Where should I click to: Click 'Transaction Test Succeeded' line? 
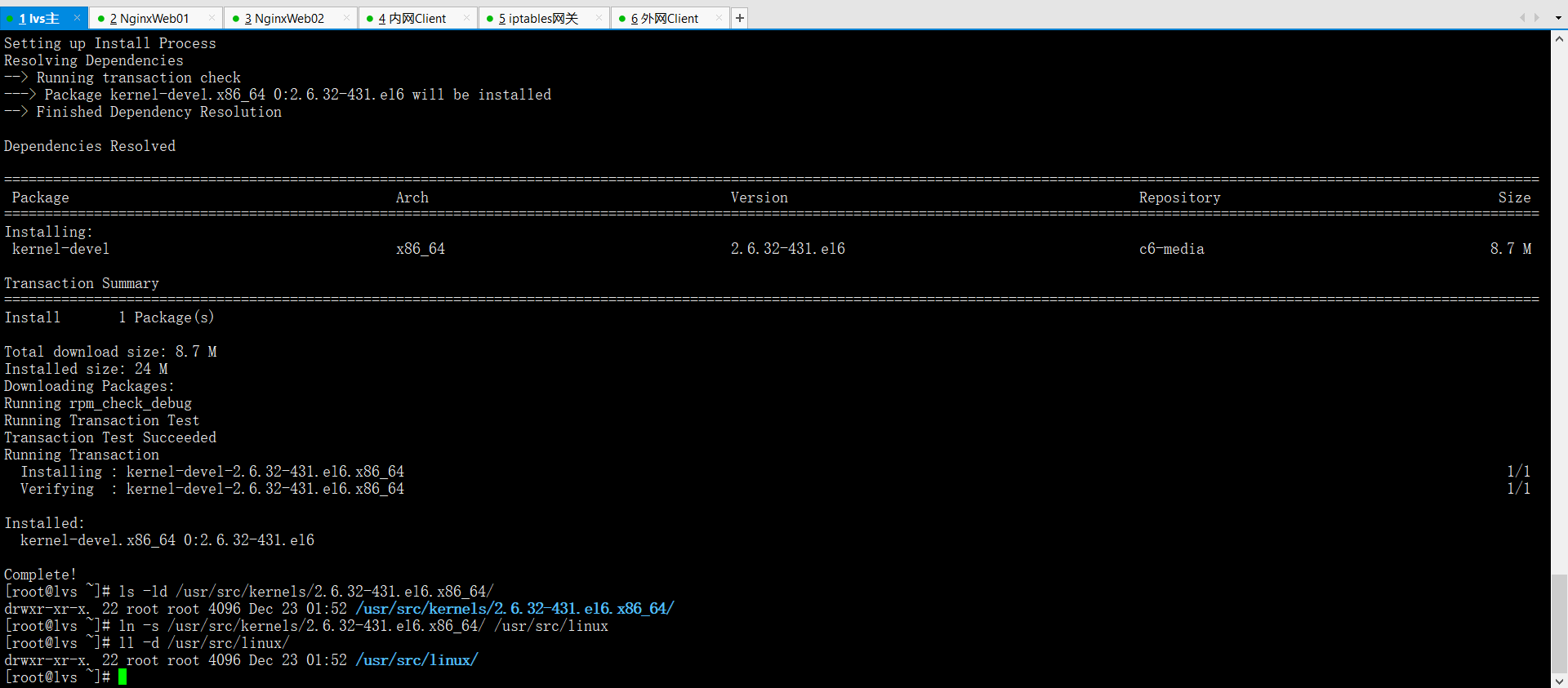(110, 437)
